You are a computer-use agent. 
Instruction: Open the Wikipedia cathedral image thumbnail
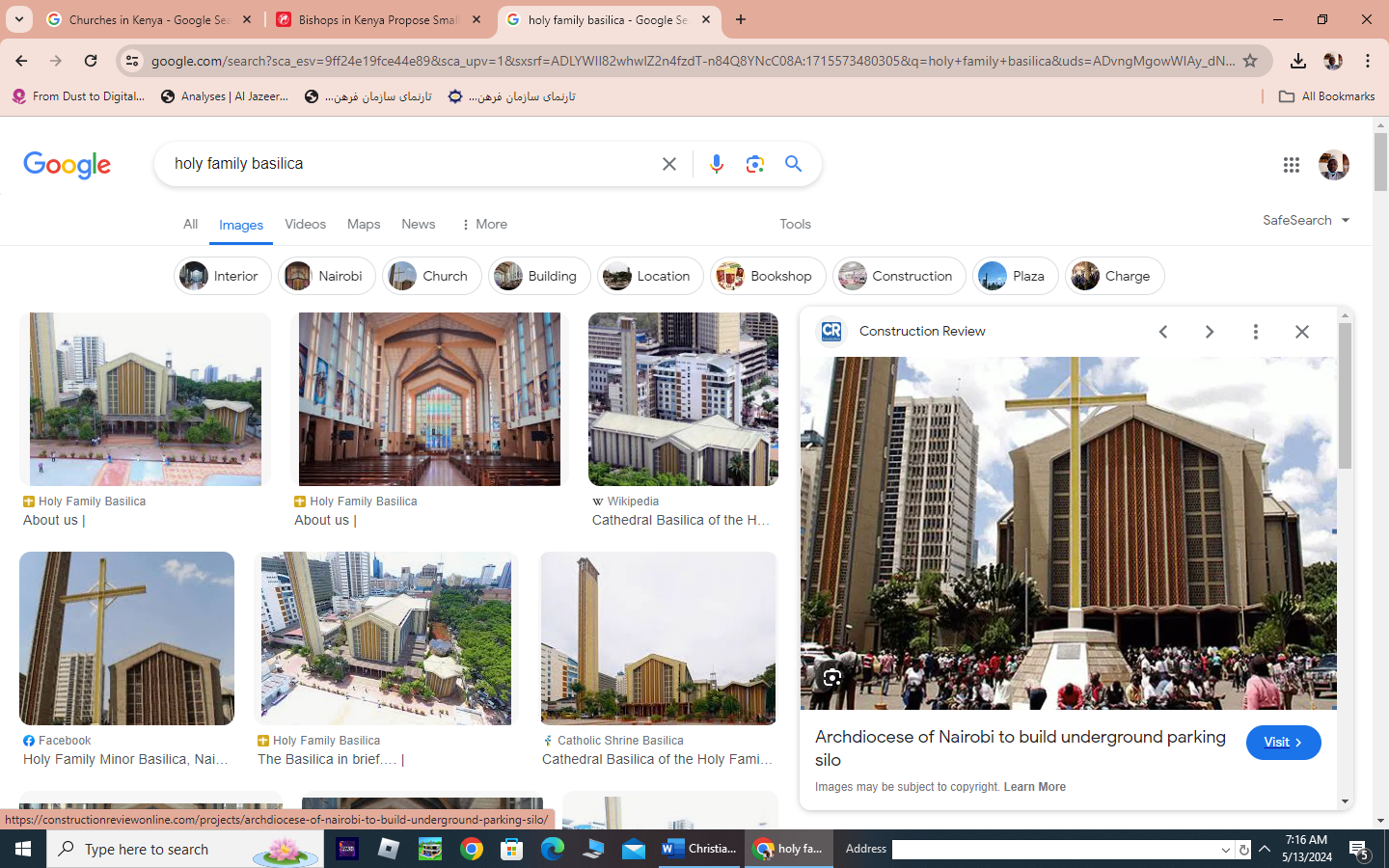click(683, 399)
